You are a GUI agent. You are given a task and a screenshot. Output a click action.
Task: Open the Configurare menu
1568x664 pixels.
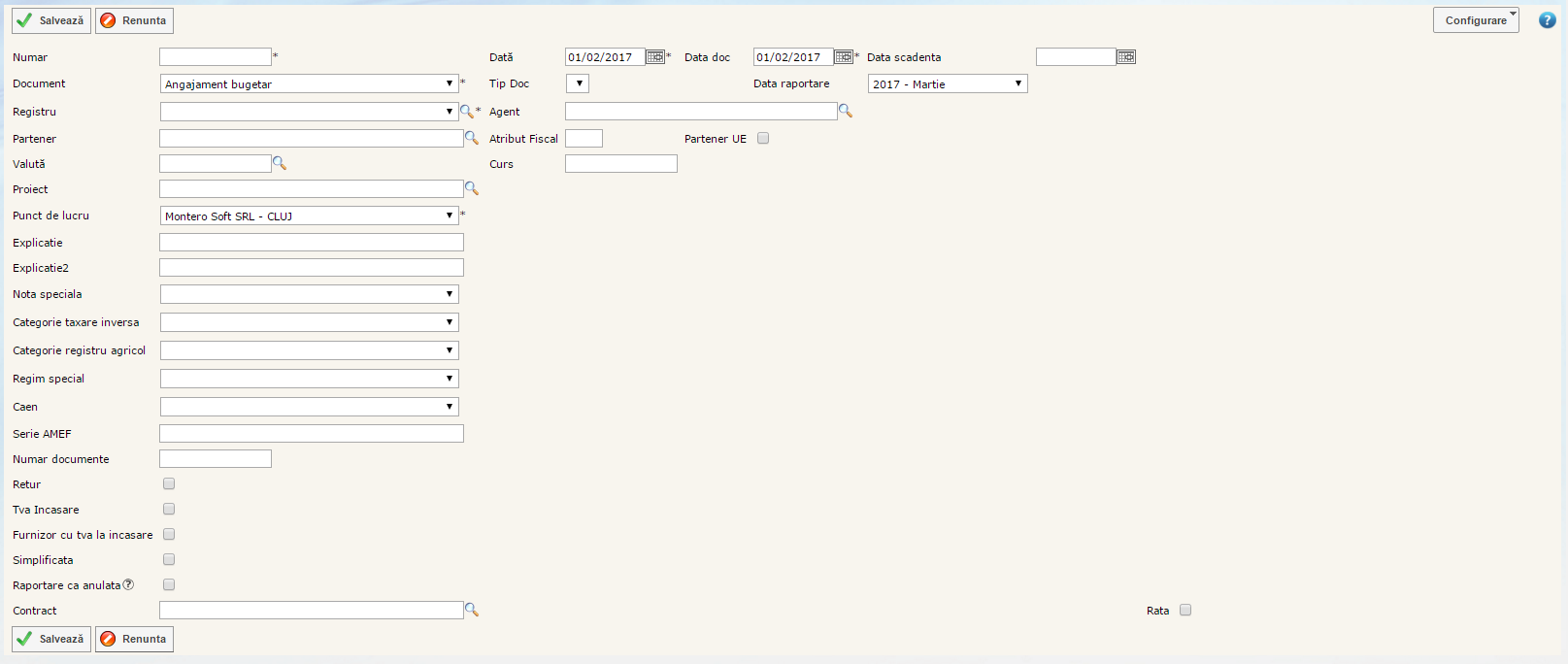(x=1476, y=20)
